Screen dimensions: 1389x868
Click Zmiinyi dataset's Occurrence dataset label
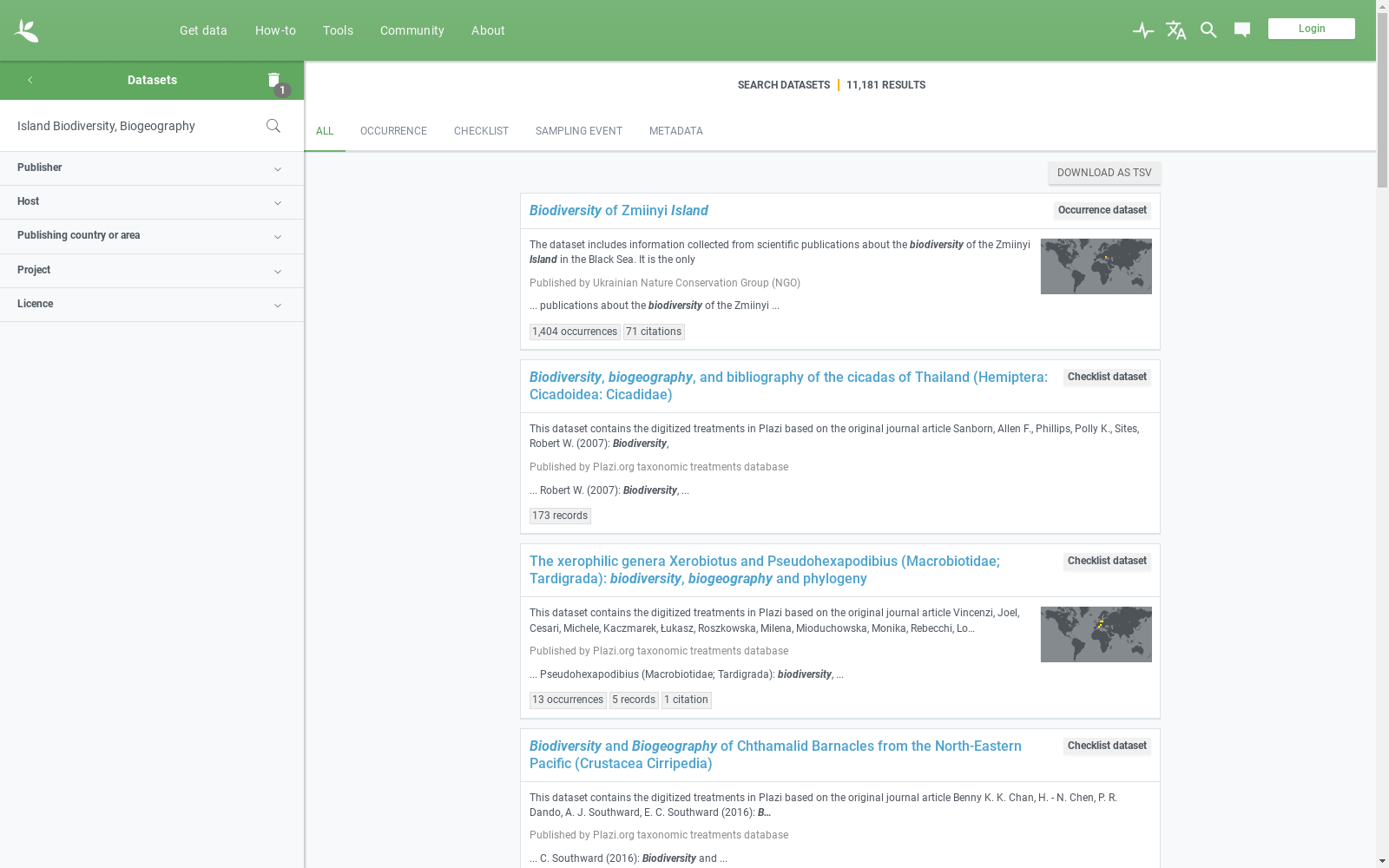coord(1103,211)
